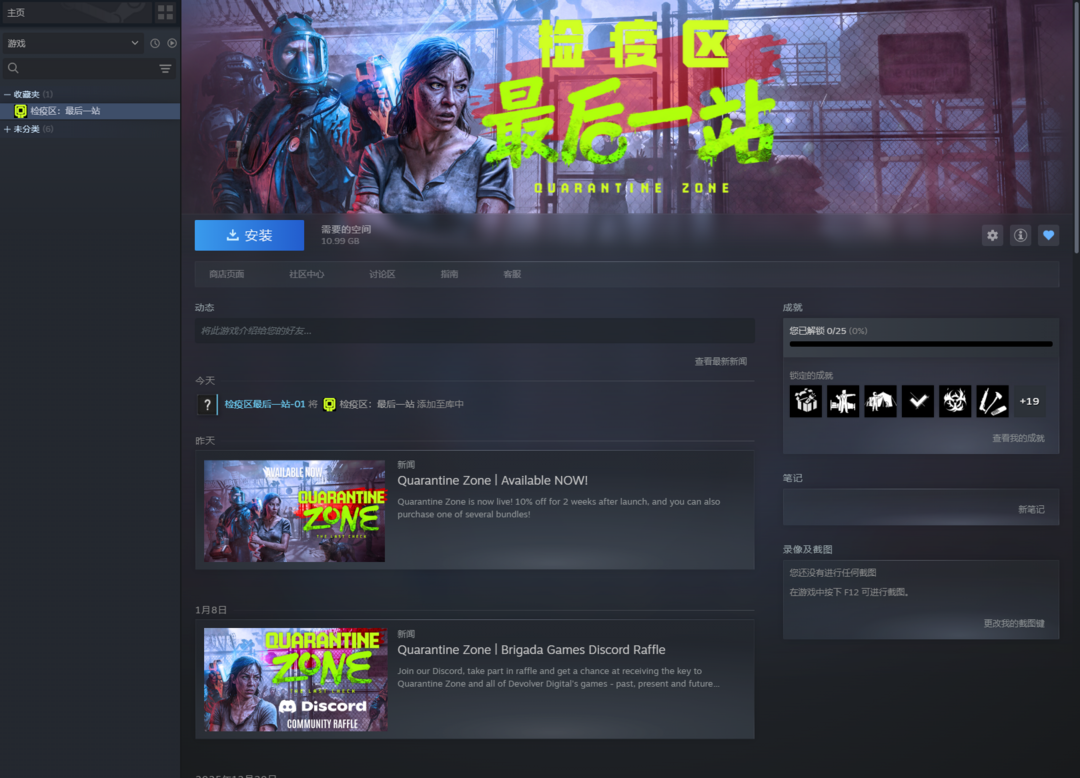Click the recent activity clock icon
Image resolution: width=1080 pixels, height=778 pixels.
pyautogui.click(x=155, y=43)
